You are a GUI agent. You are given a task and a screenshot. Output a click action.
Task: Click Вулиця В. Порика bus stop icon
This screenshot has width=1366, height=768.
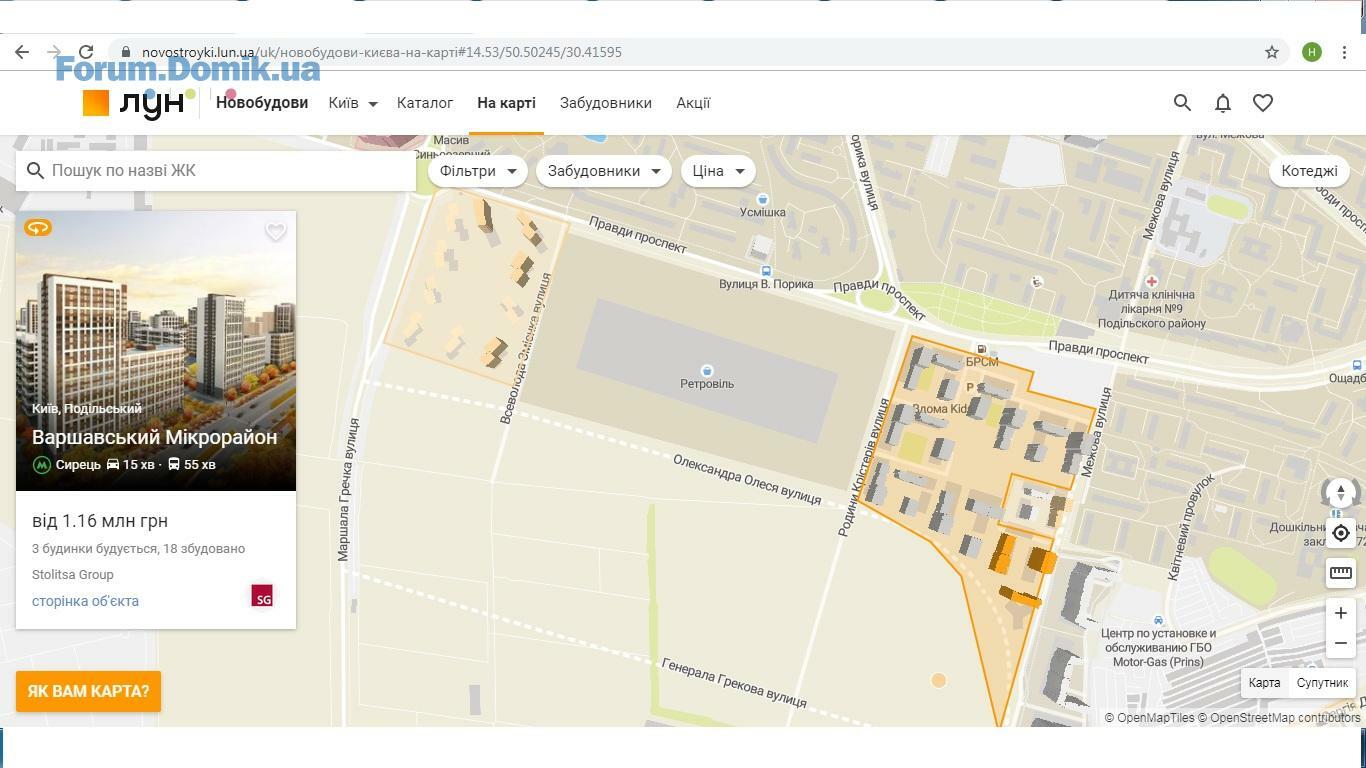(x=766, y=271)
